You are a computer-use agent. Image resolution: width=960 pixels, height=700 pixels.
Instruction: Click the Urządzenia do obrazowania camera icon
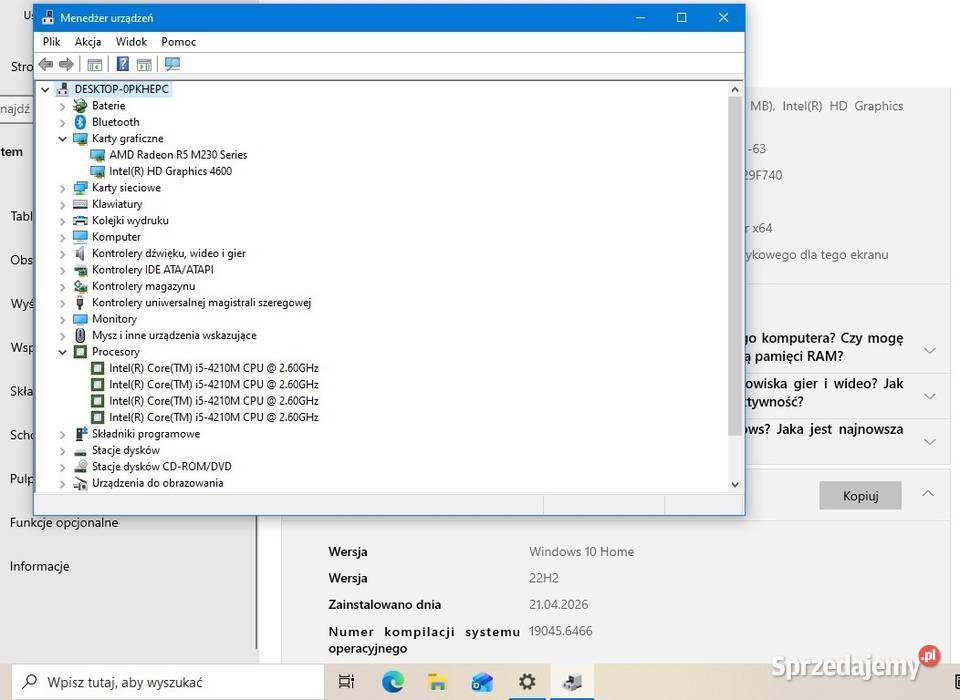[x=80, y=483]
